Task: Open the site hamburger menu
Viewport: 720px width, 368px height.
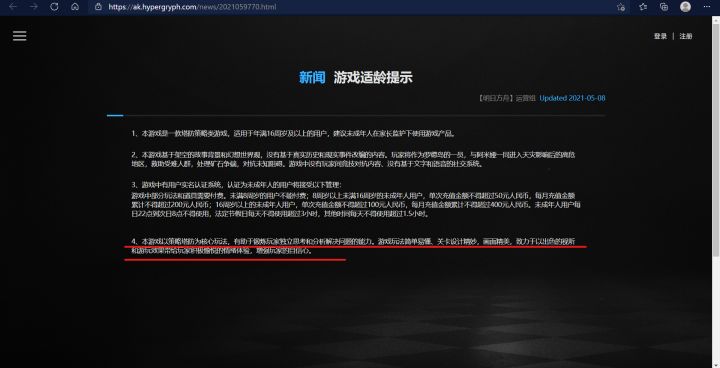Action: coord(19,36)
